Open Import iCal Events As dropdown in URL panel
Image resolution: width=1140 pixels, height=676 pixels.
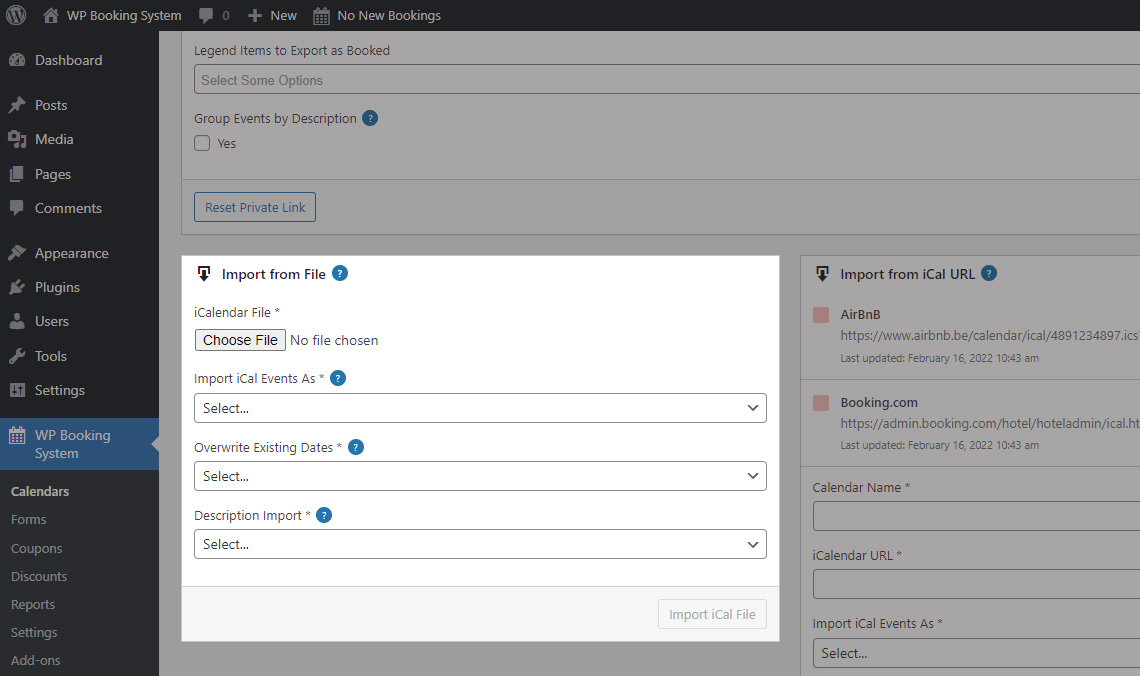pyautogui.click(x=976, y=653)
